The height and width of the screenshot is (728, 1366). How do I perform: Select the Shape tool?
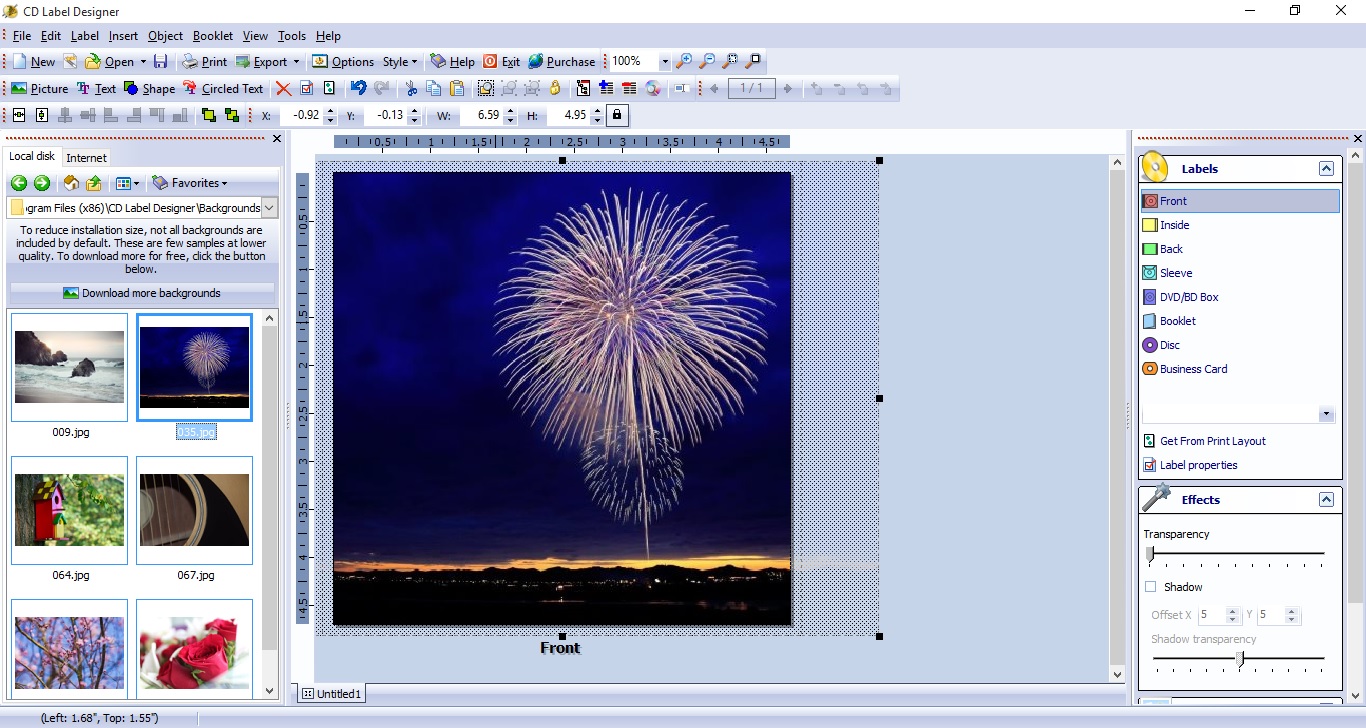point(150,88)
